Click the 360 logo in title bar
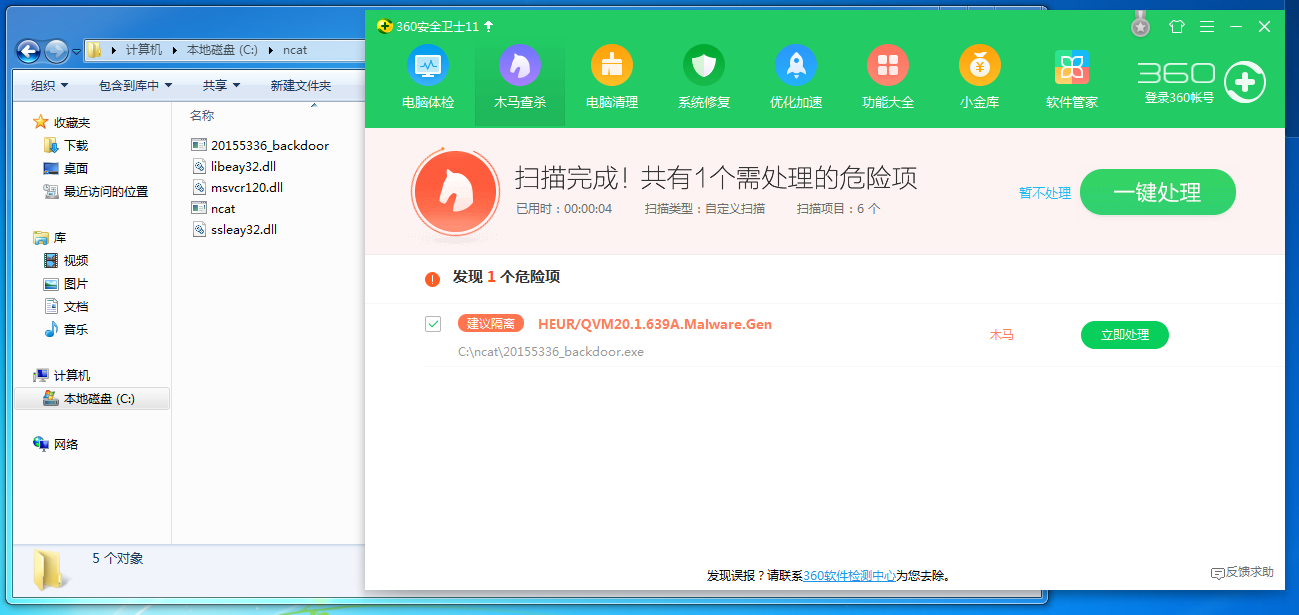Viewport: 1299px width, 615px height. tap(384, 26)
